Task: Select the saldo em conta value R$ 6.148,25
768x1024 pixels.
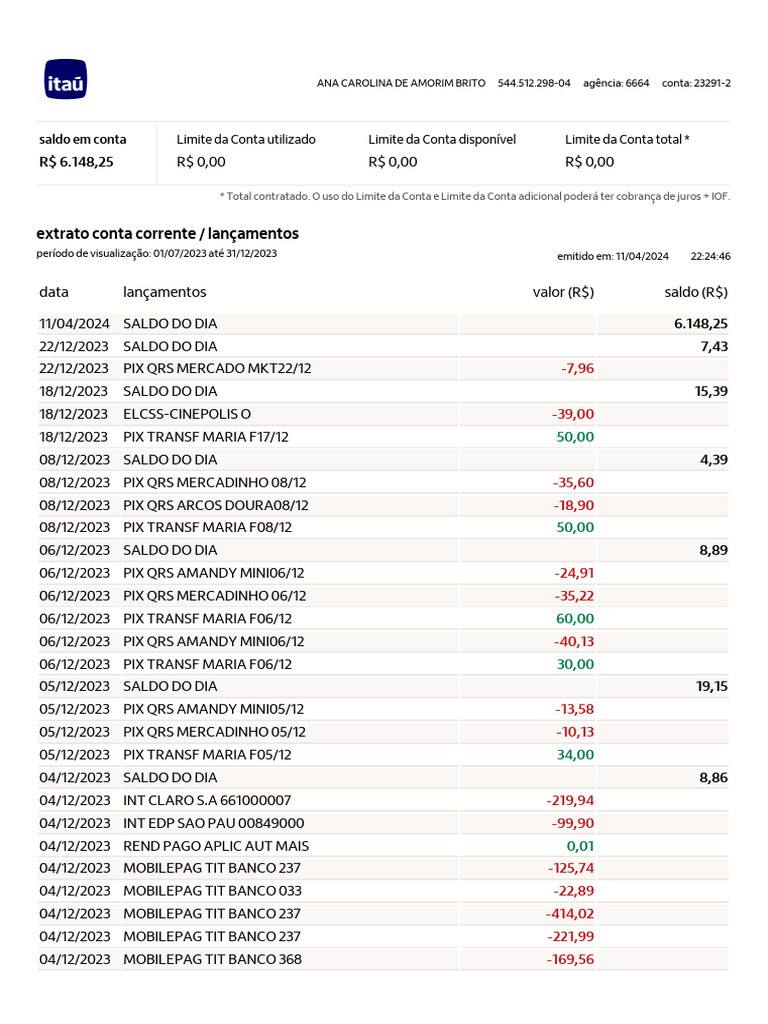Action: 76,162
